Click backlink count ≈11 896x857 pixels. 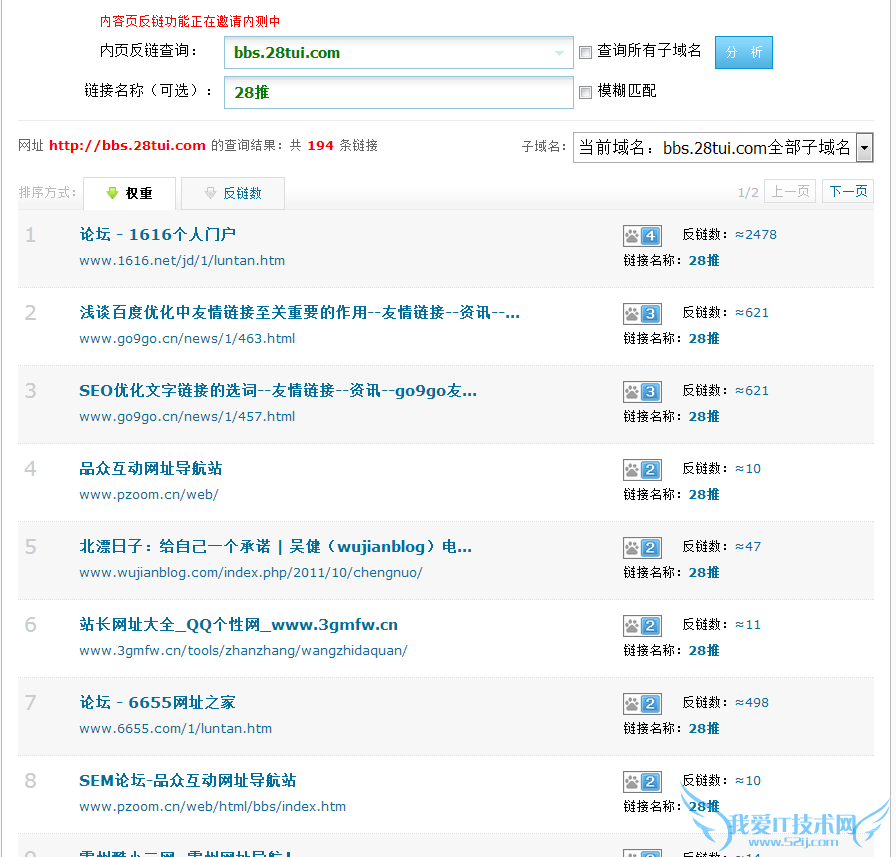[747, 625]
